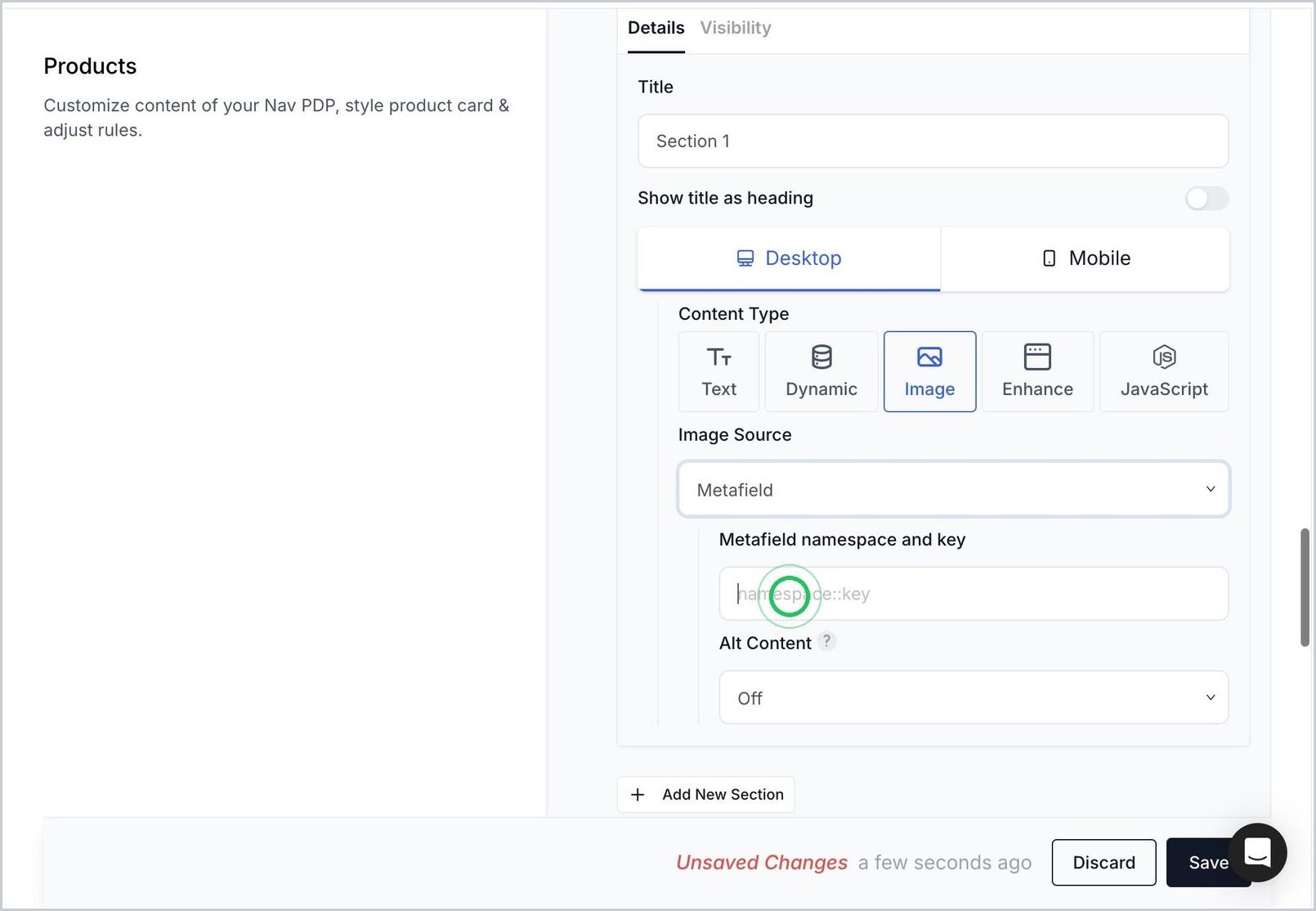1316x911 pixels.
Task: Click the Image Source label
Action: coord(735,435)
